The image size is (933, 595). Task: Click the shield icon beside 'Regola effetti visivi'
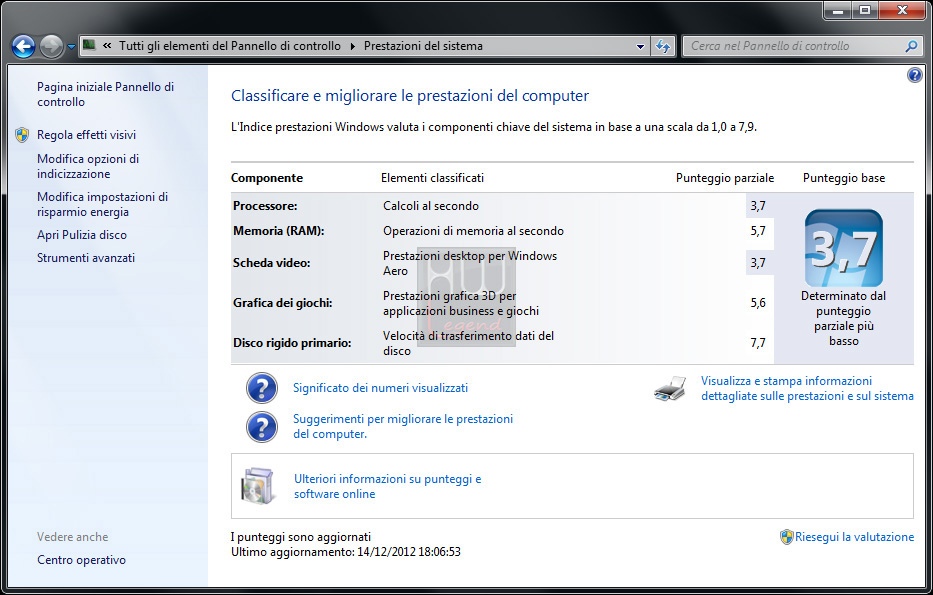pos(22,134)
